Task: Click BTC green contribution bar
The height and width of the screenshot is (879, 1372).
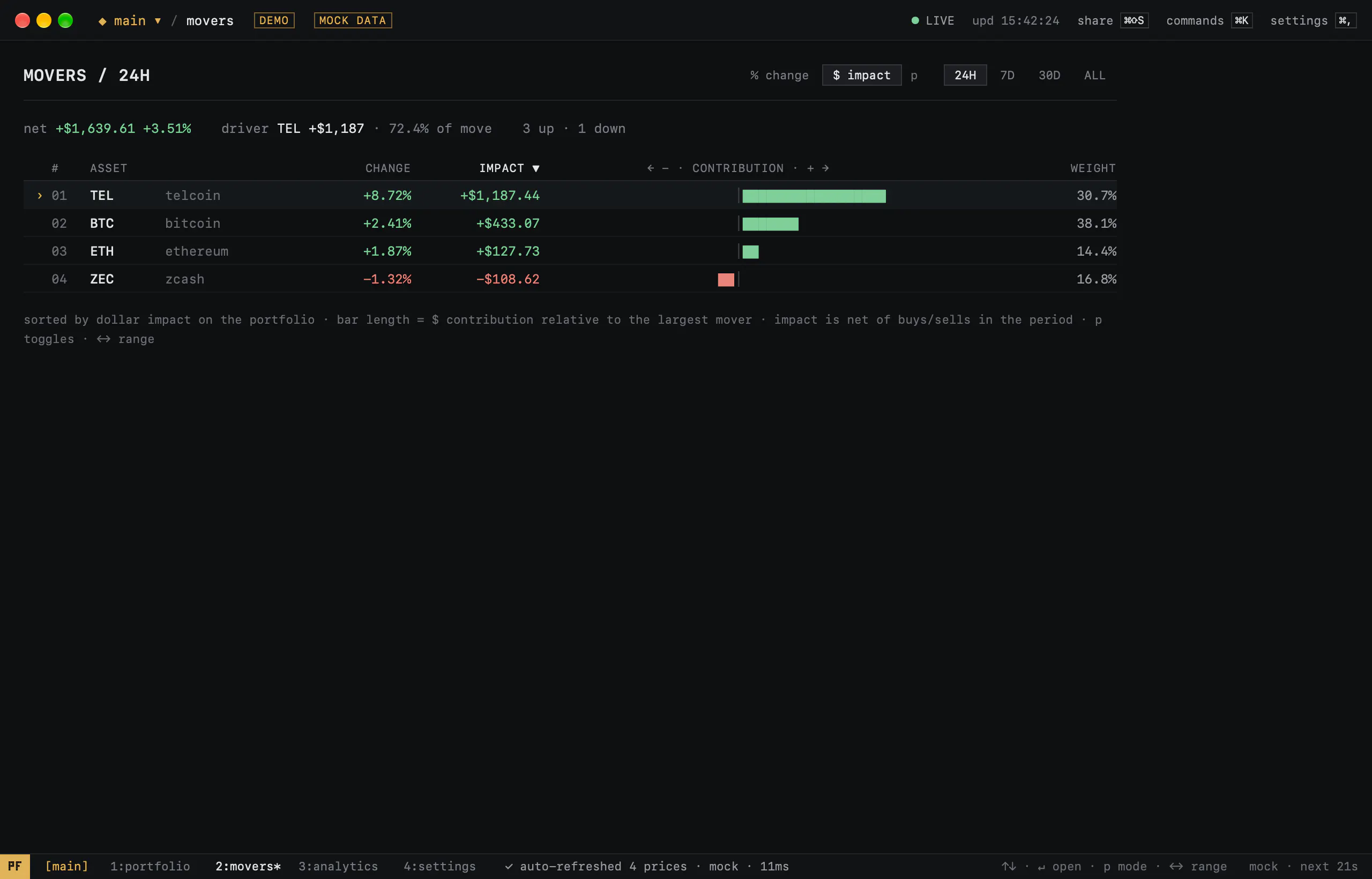Action: click(770, 224)
